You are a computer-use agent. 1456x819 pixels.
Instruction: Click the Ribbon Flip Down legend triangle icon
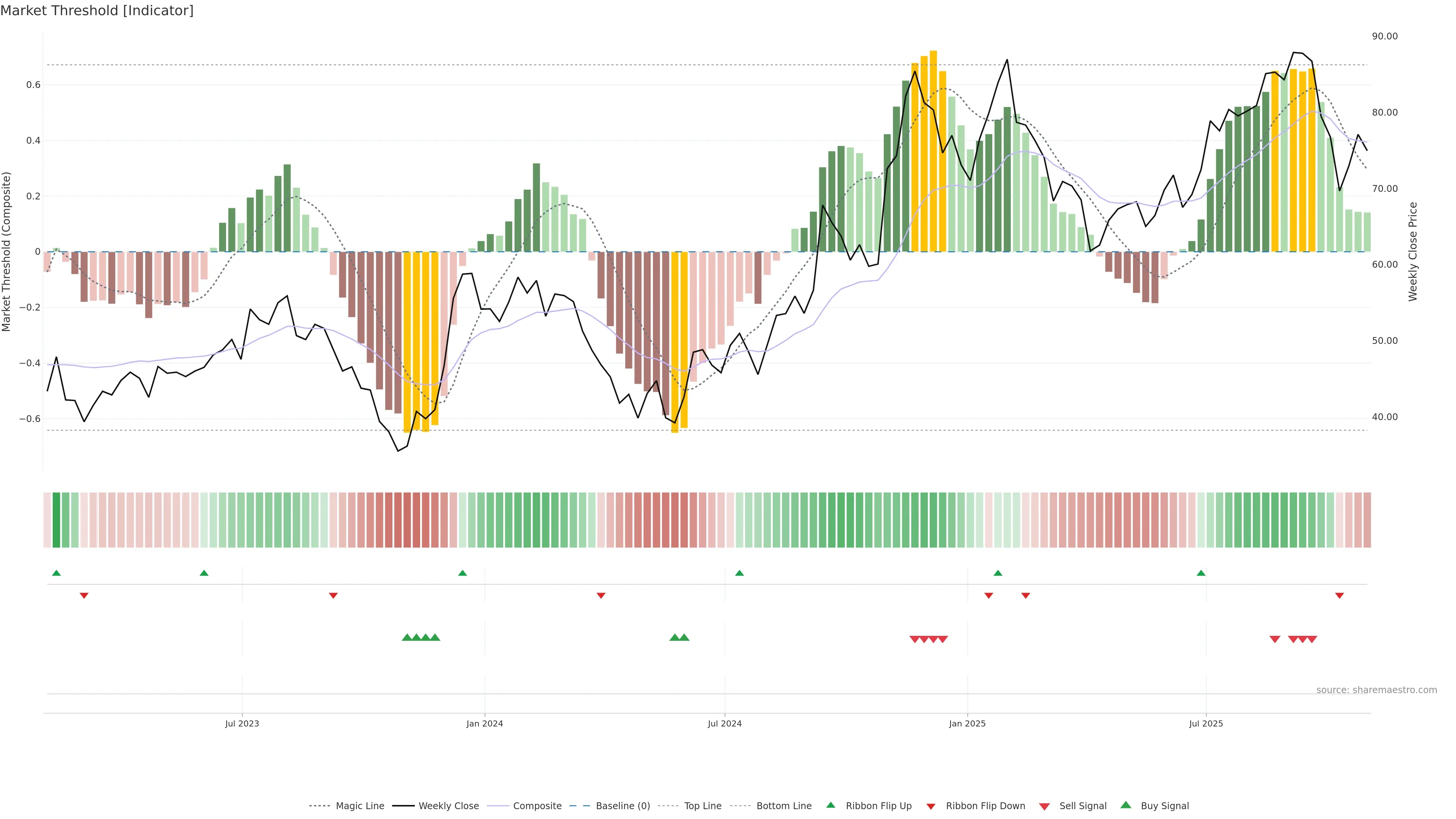[931, 806]
